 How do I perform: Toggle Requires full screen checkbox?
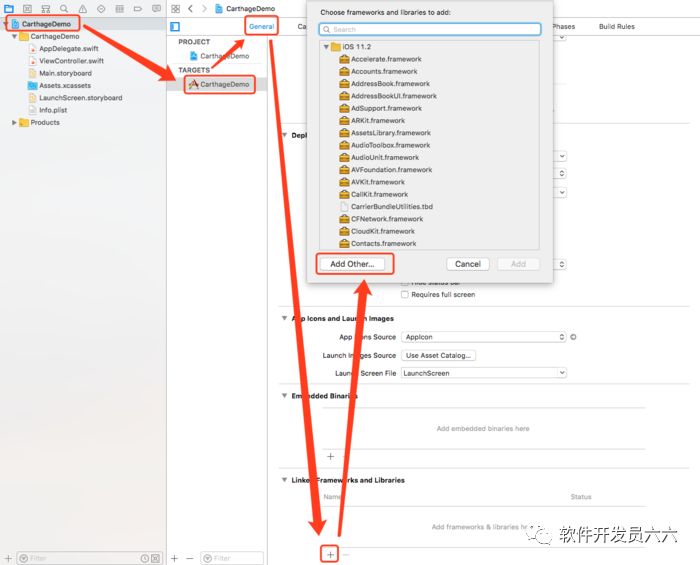coord(404,295)
